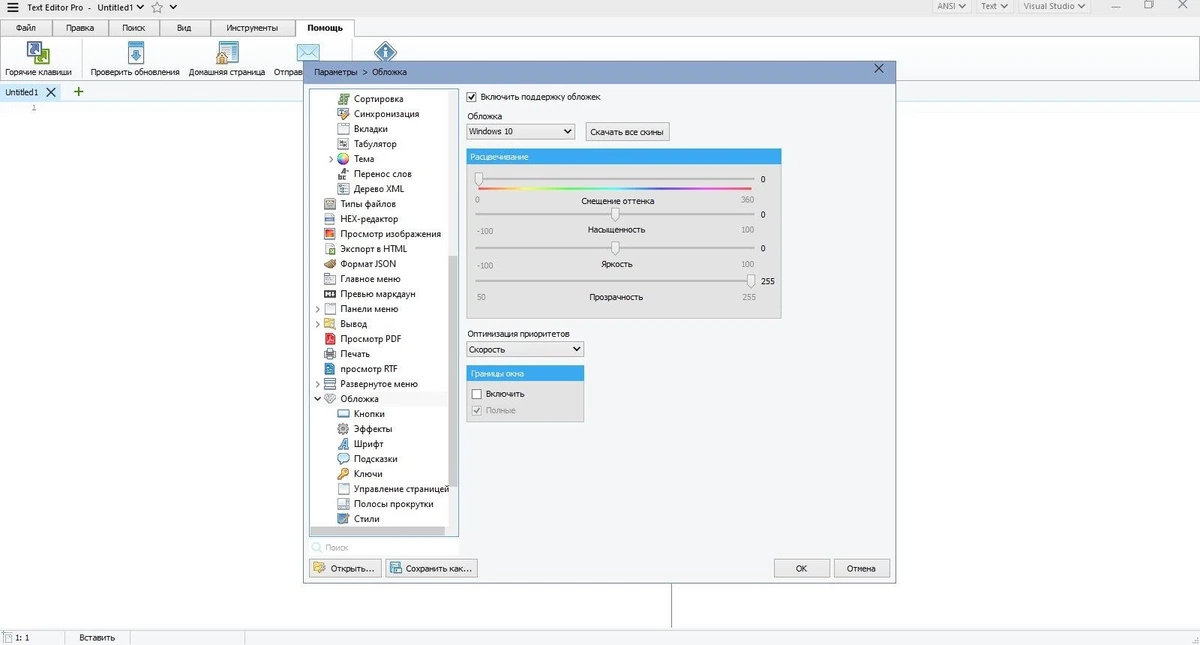The width and height of the screenshot is (1200, 645).
Task: Click the Скачать все скины button
Action: tap(627, 132)
